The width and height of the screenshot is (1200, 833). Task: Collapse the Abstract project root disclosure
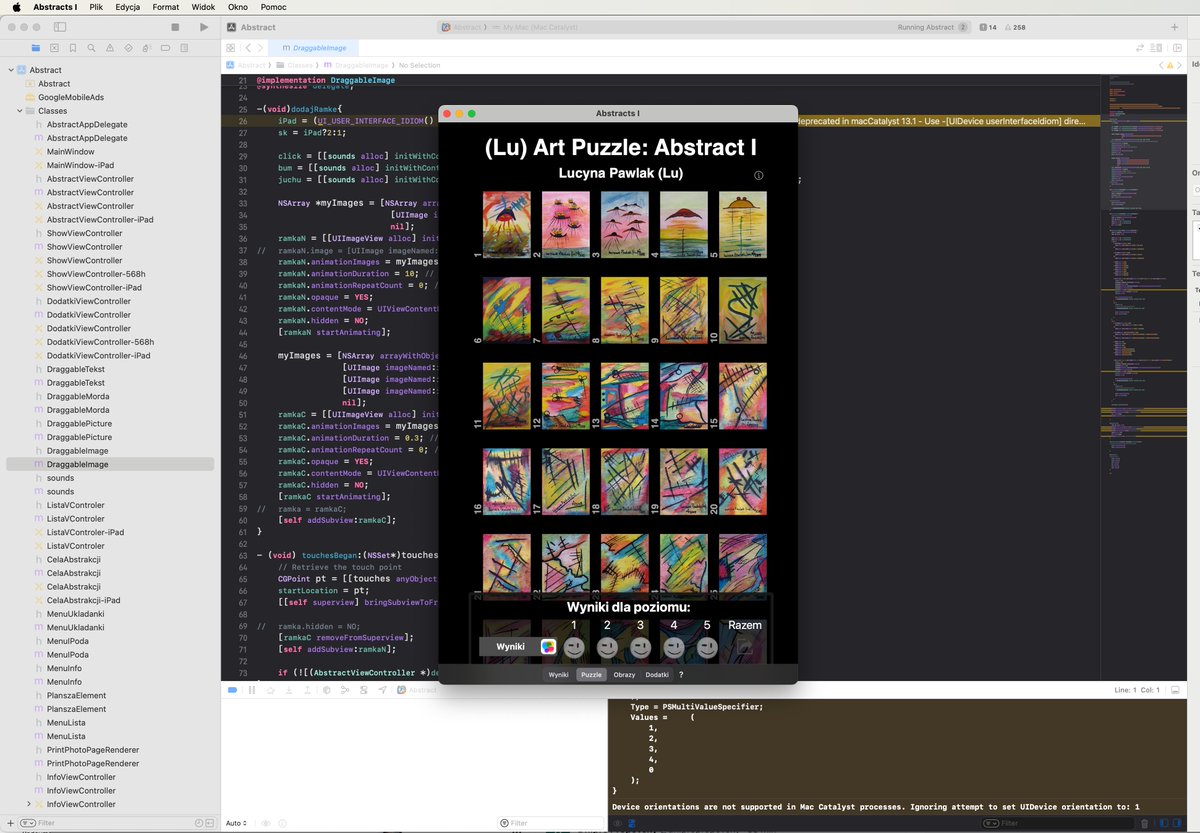(10, 70)
